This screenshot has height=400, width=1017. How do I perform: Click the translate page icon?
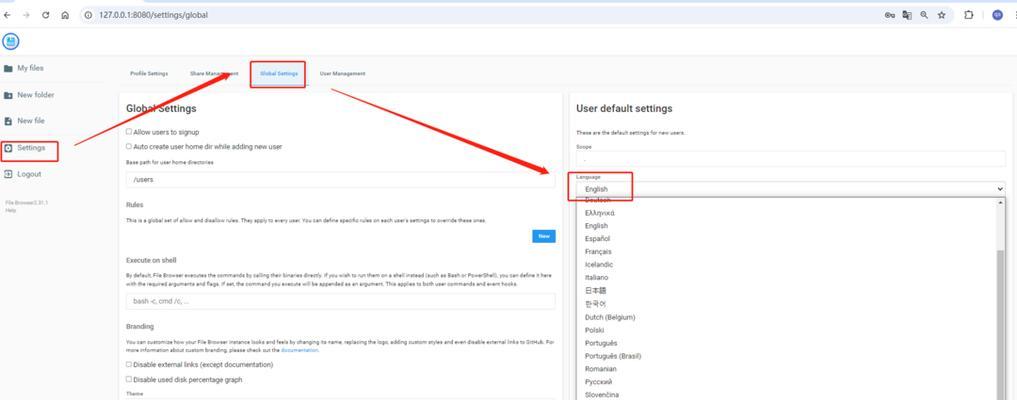(907, 15)
